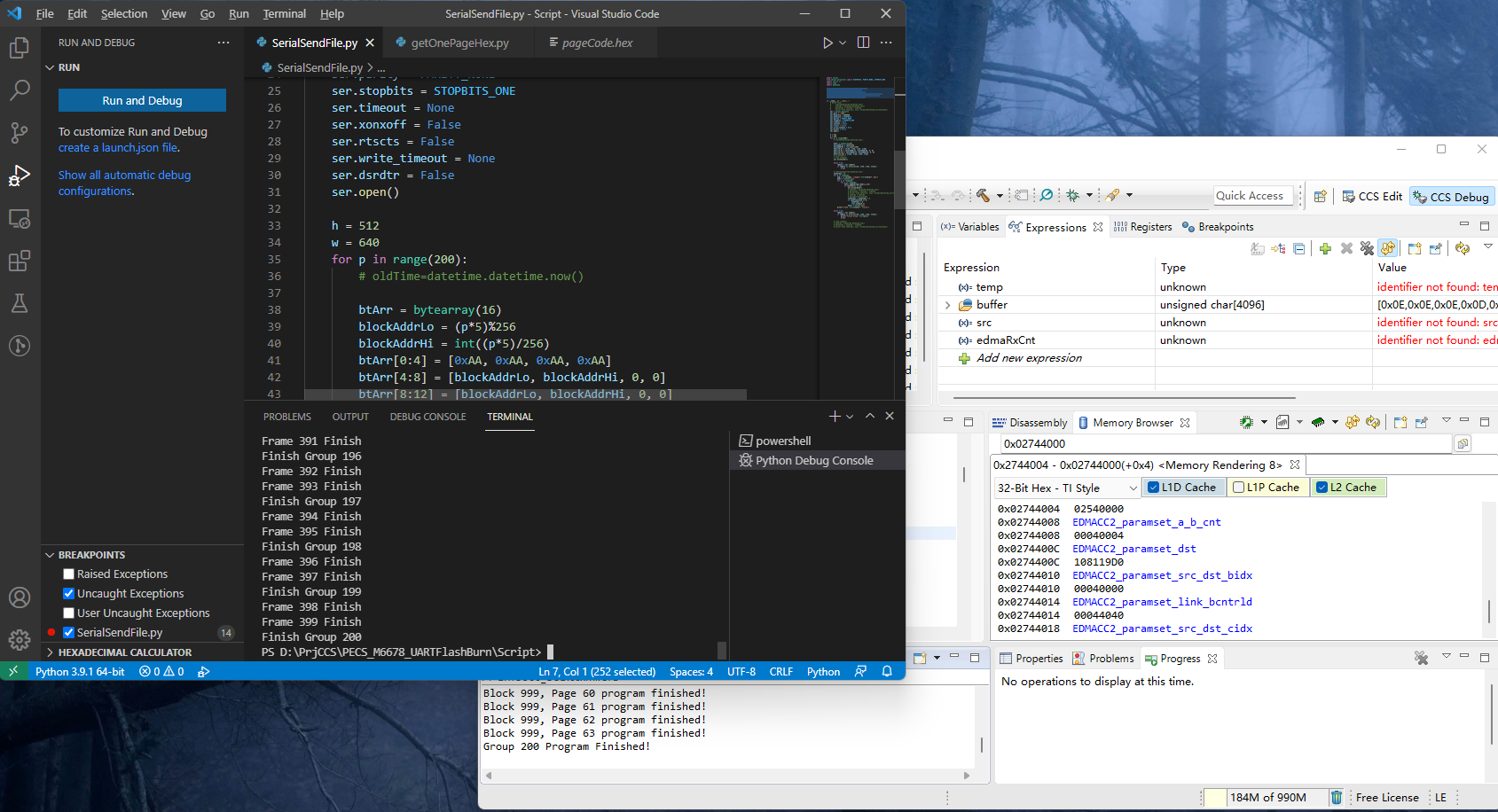Click the CCS build hammer icon
This screenshot has width=1498, height=812.
(x=983, y=195)
